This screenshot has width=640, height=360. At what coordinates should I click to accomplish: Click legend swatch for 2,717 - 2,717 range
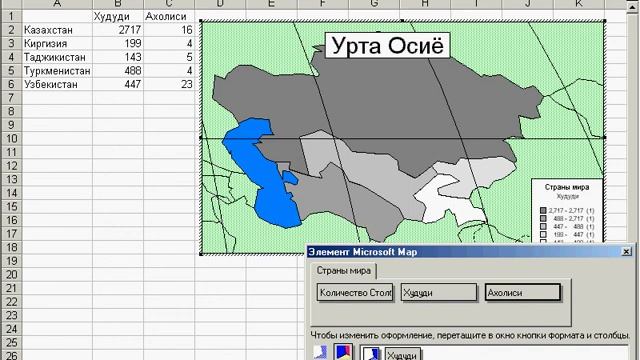[543, 211]
